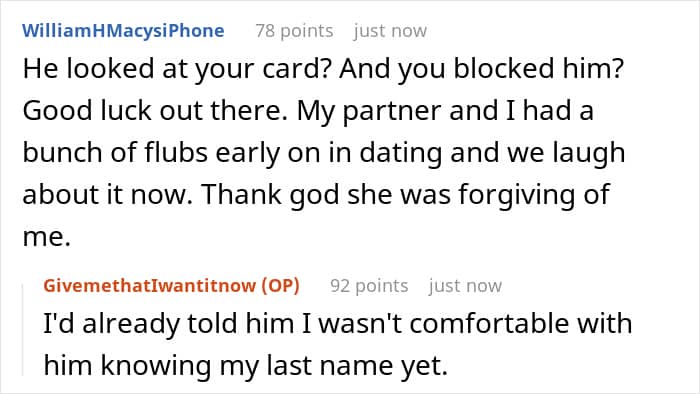Click the final word 'me.' in top comment
Viewport: 700px width, 394px height.
coord(47,237)
